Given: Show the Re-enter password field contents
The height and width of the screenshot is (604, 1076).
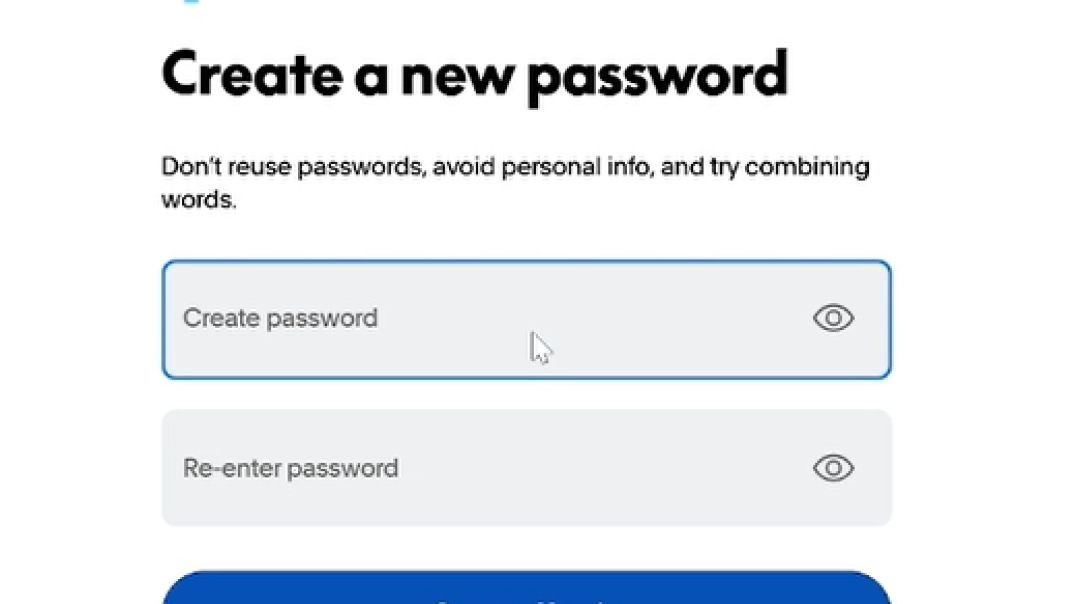Looking at the screenshot, I should [833, 468].
